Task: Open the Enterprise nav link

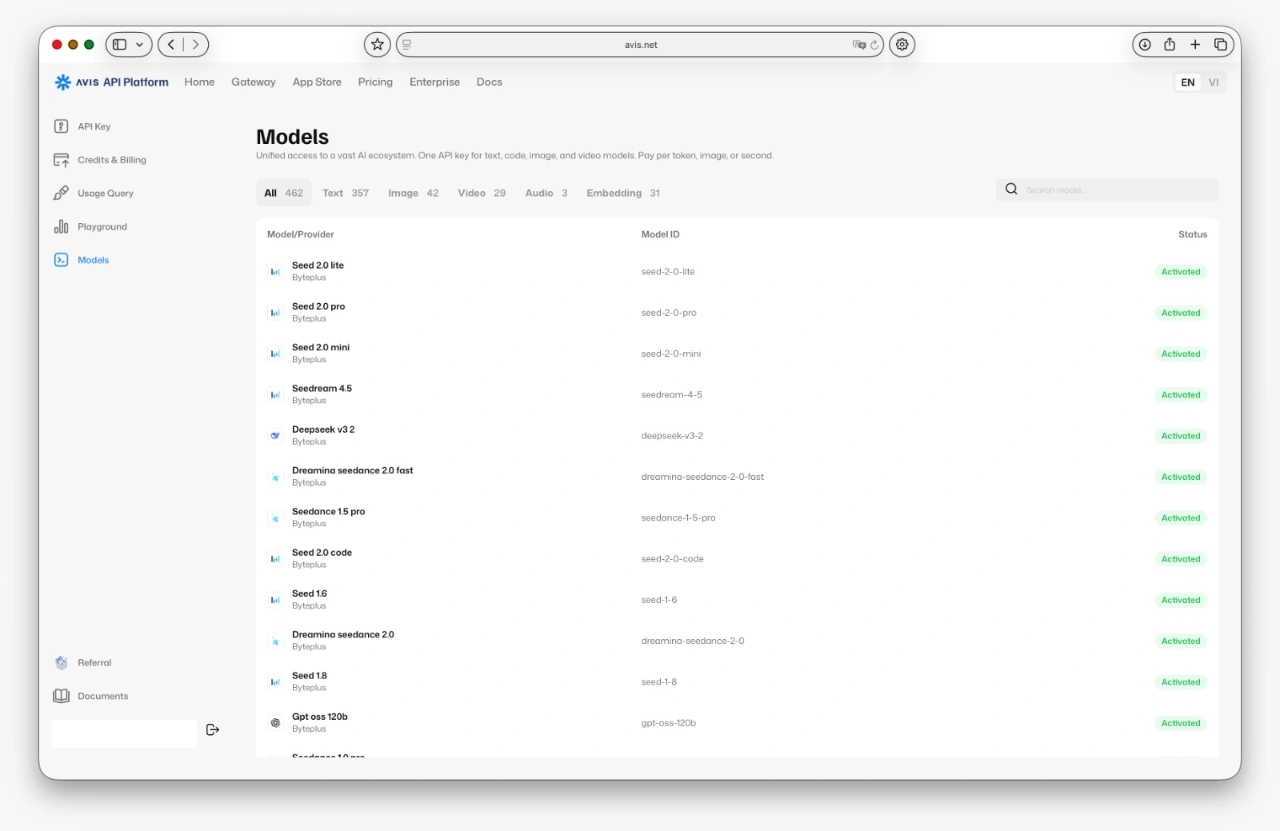Action: click(435, 82)
